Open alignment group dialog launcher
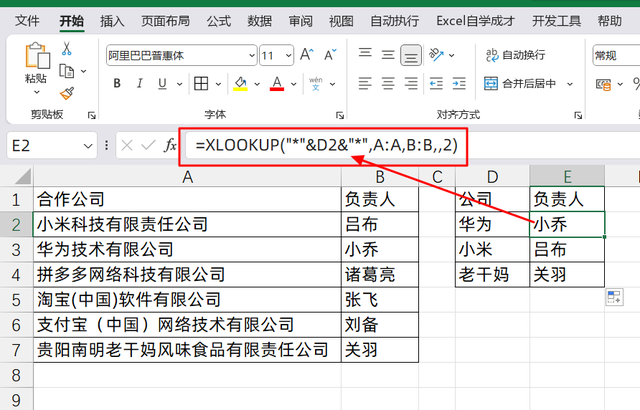640x410 pixels. (x=578, y=116)
